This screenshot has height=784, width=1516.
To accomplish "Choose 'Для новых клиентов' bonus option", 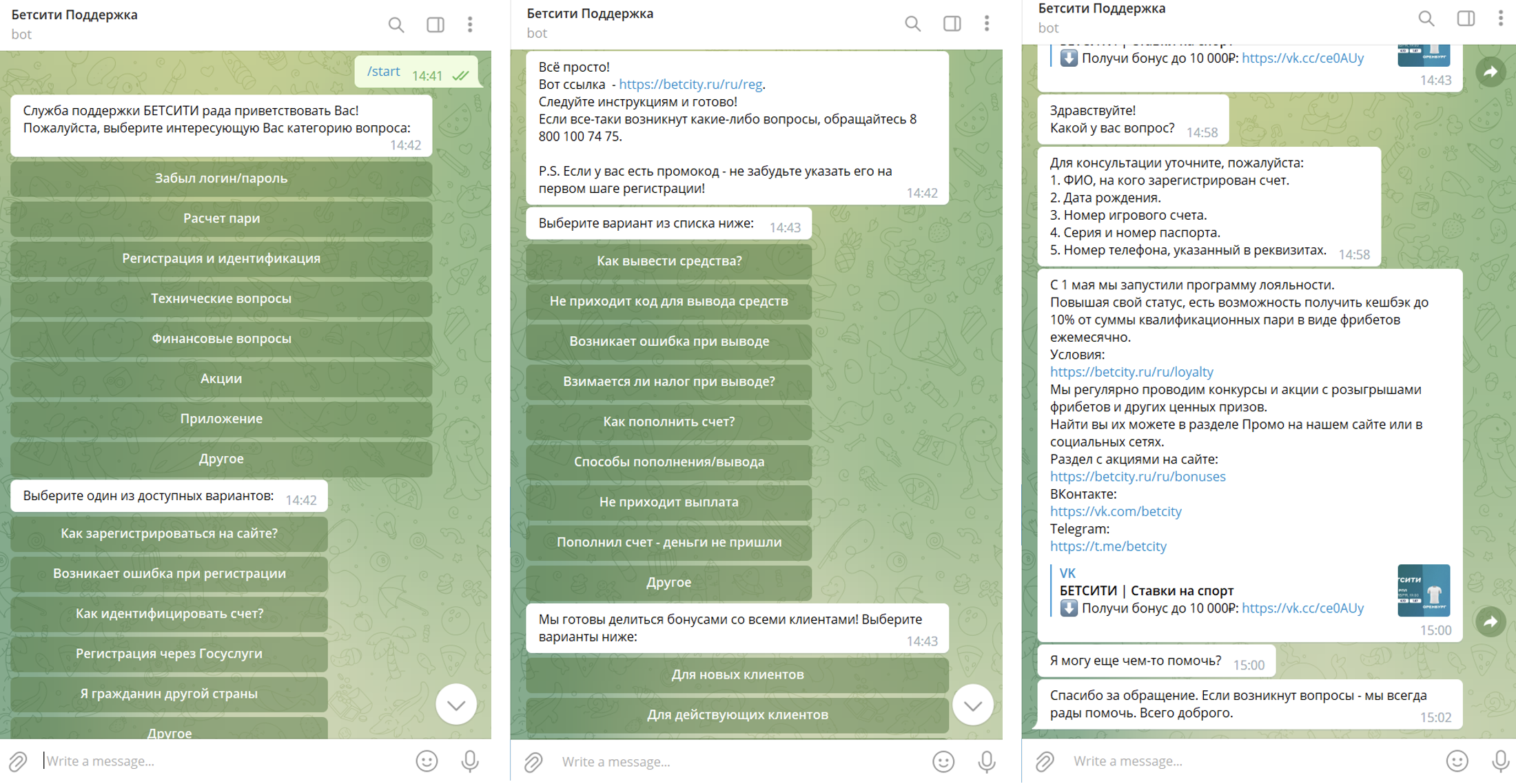I will 737,674.
